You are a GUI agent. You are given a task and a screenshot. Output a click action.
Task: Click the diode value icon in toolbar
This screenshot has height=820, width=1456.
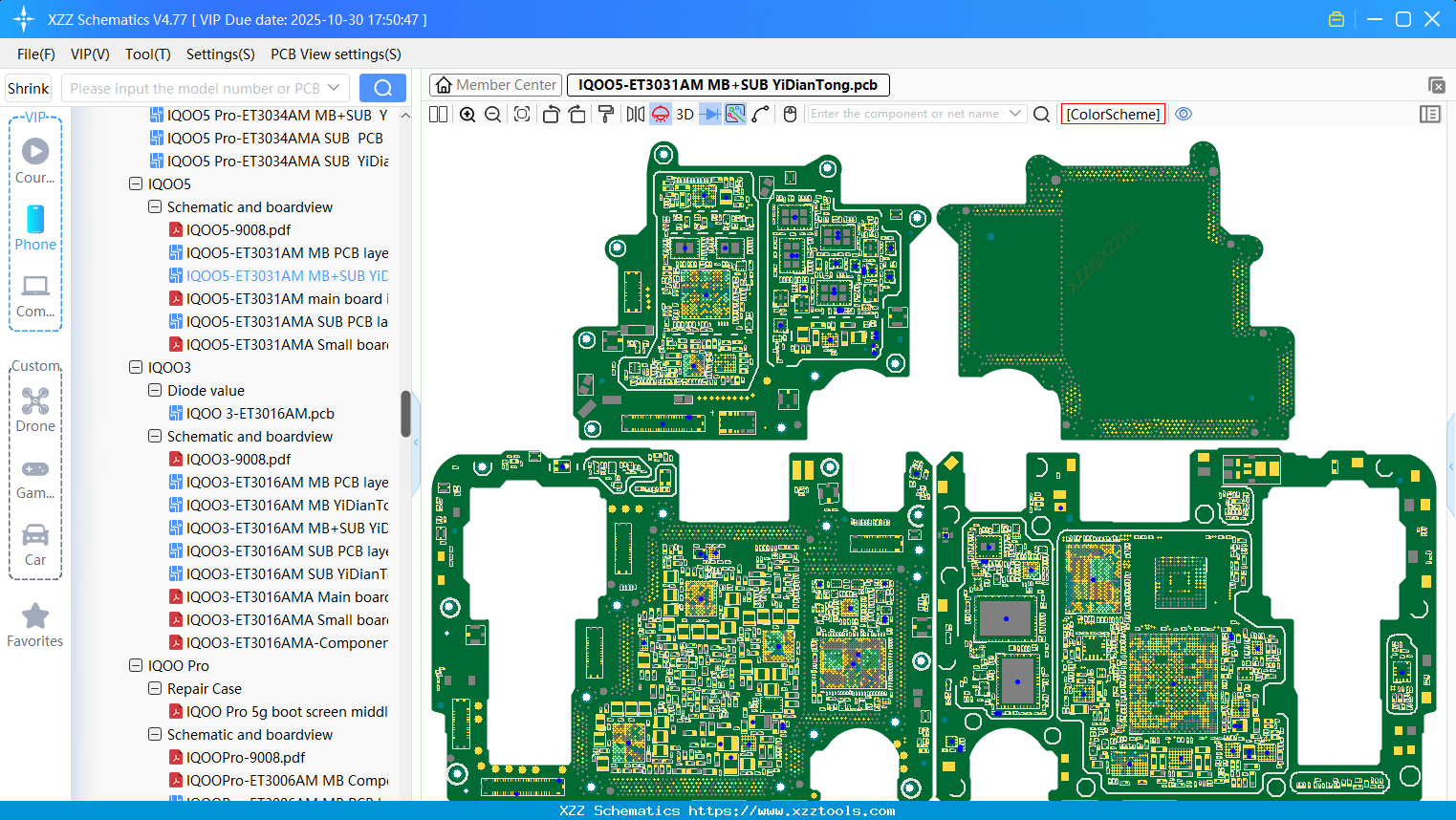[710, 115]
